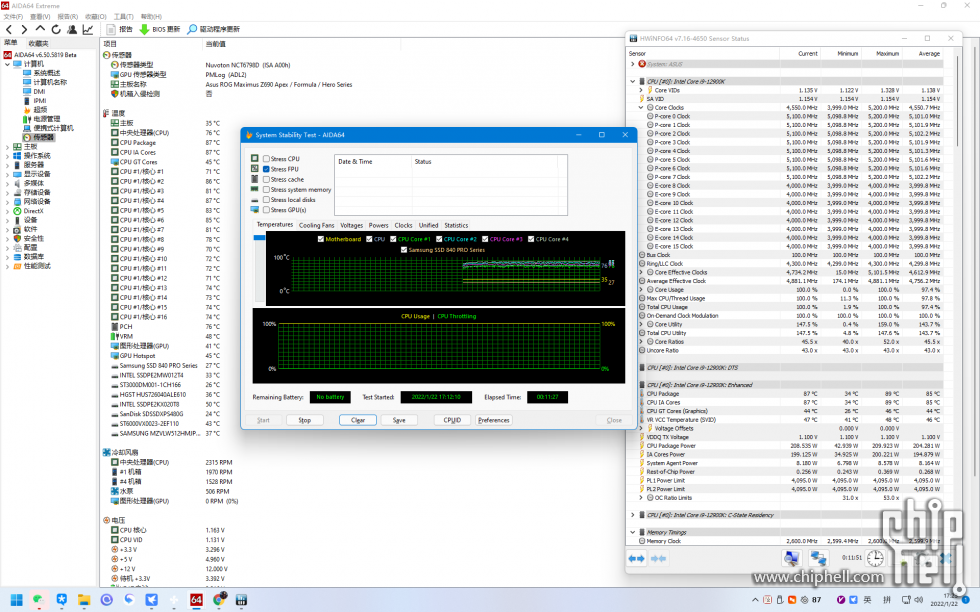The width and height of the screenshot is (980, 612).
Task: Enable the Stress cache checkbox
Action: [x=266, y=179]
